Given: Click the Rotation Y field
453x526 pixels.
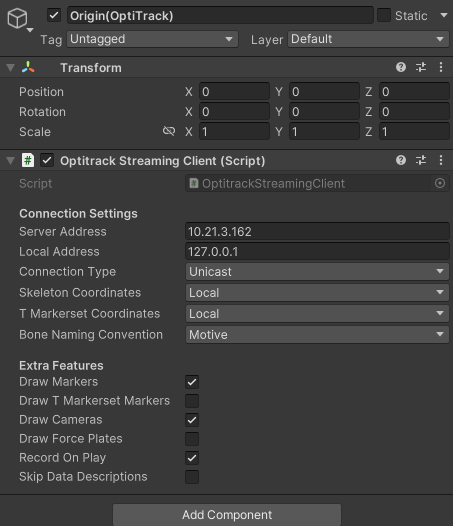Looking at the screenshot, I should (x=324, y=111).
